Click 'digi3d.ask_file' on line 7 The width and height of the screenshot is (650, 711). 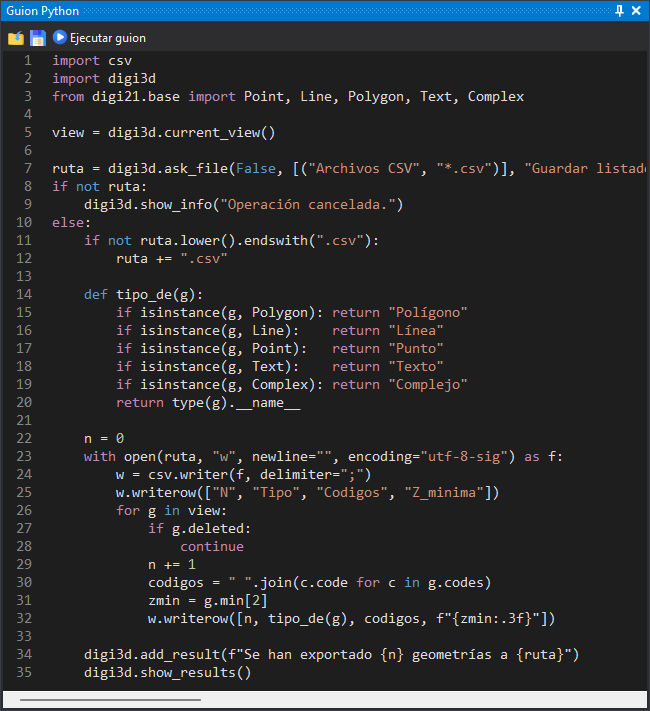[167, 169]
